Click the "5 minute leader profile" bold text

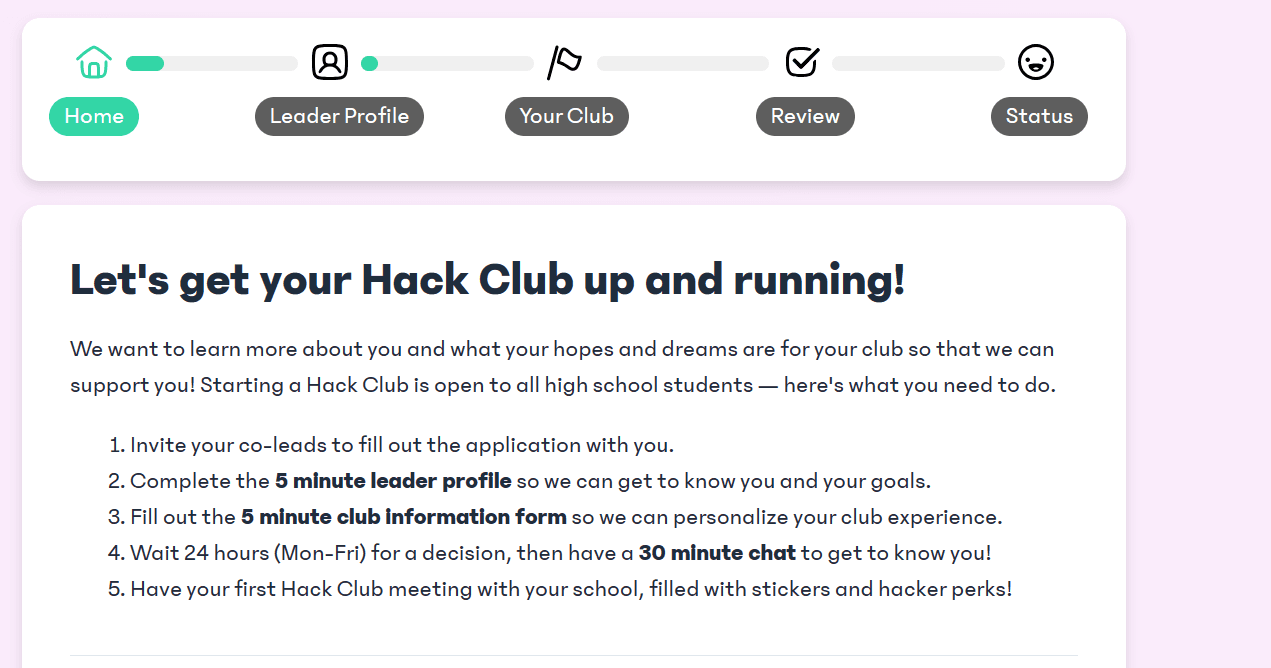click(x=393, y=481)
